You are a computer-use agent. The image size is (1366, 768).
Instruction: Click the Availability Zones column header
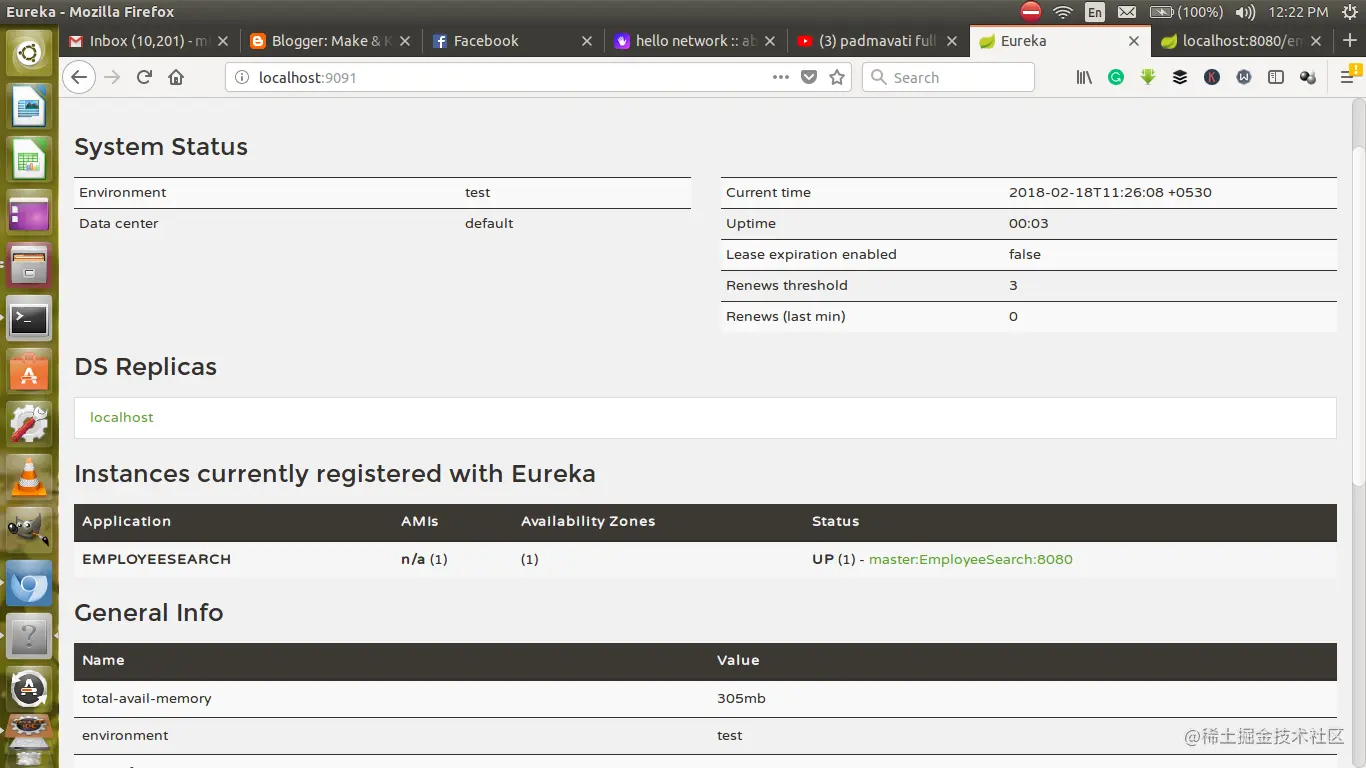coord(588,521)
